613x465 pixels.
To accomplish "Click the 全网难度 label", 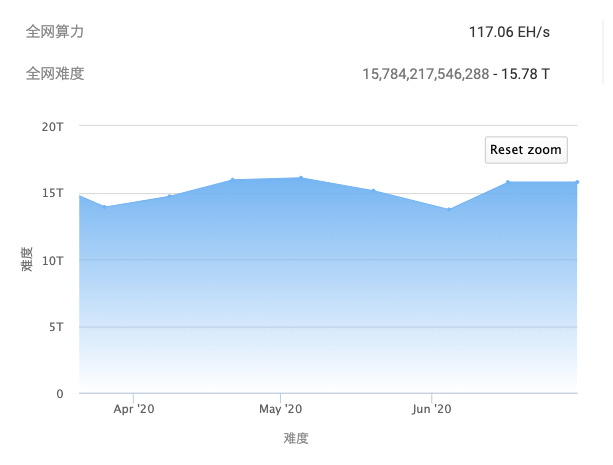I will pyautogui.click(x=54, y=73).
